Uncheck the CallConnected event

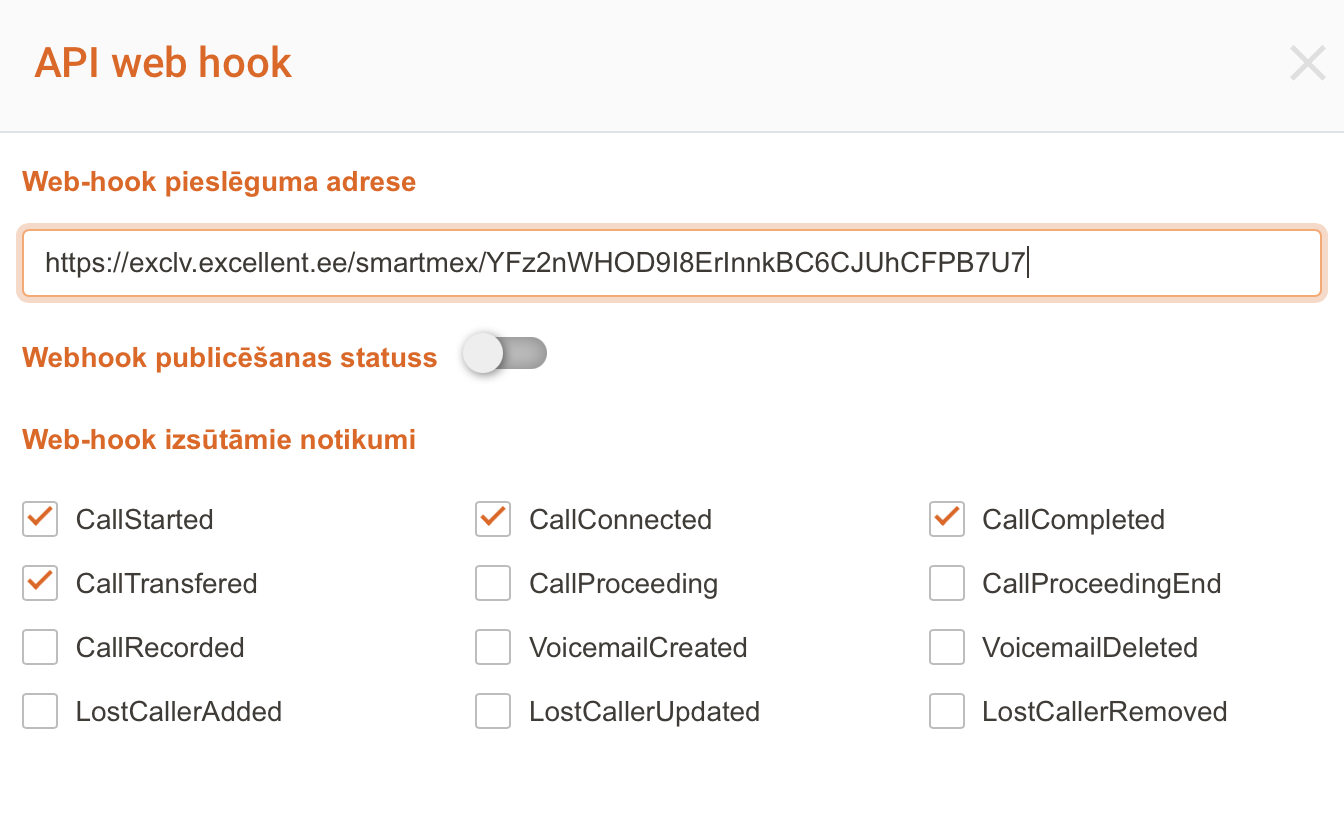(x=493, y=520)
